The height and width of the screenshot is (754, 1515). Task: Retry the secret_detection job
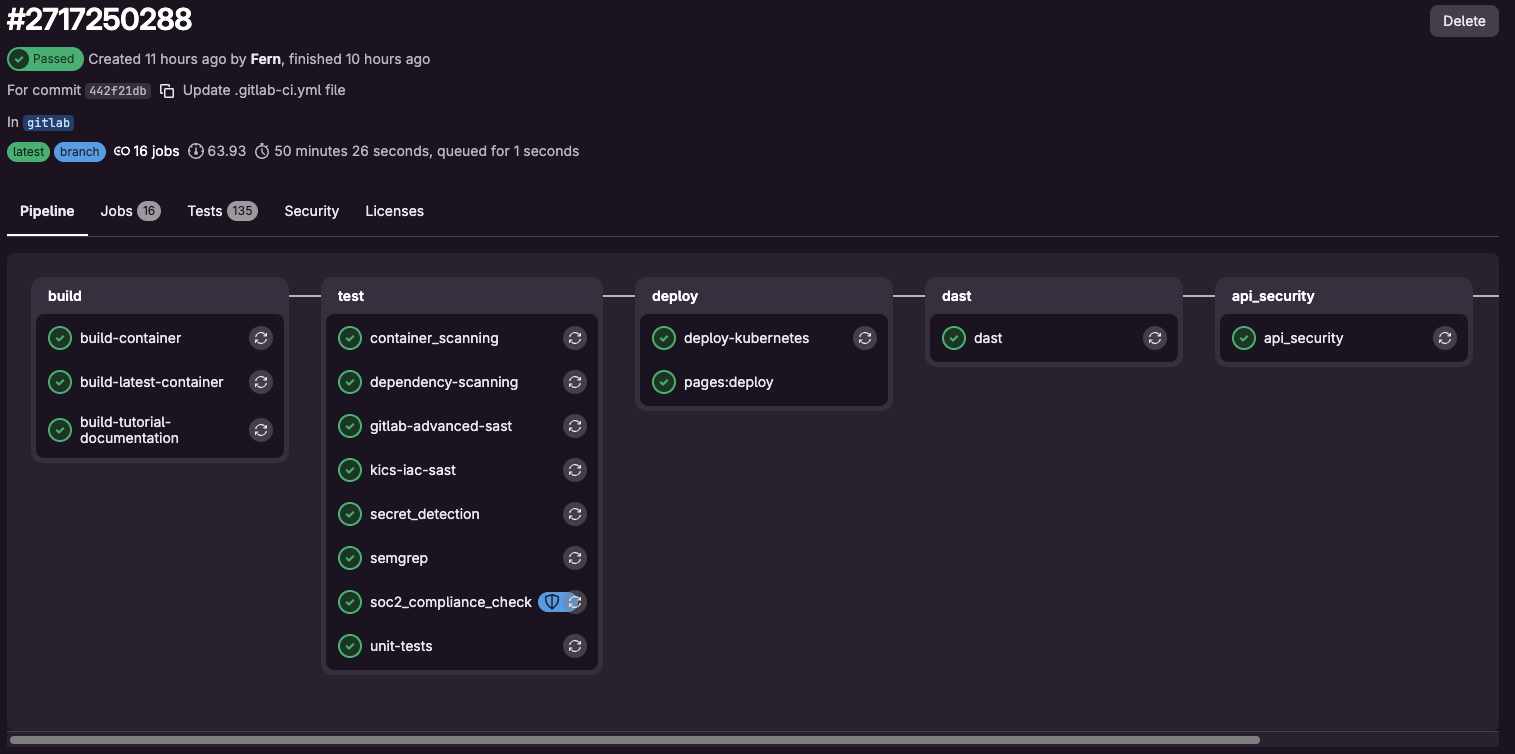tap(575, 514)
